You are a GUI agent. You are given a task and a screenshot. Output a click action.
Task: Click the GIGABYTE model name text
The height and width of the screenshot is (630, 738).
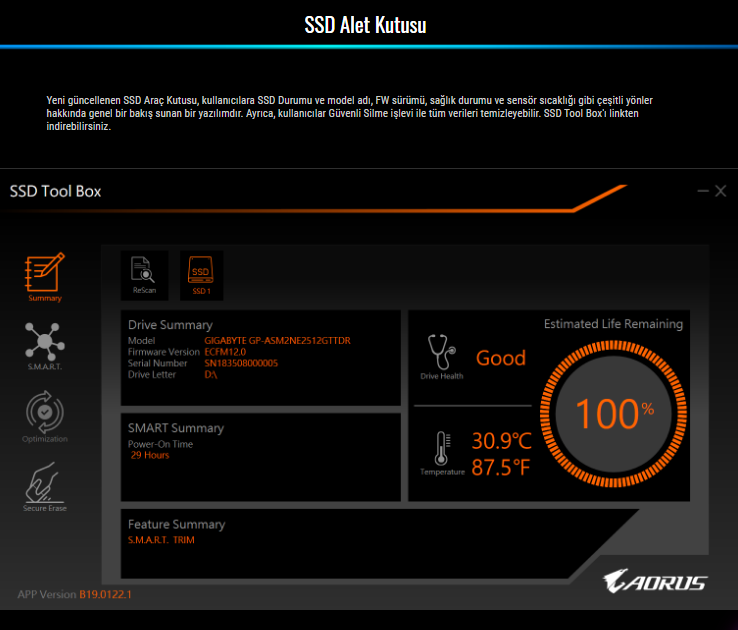point(277,341)
